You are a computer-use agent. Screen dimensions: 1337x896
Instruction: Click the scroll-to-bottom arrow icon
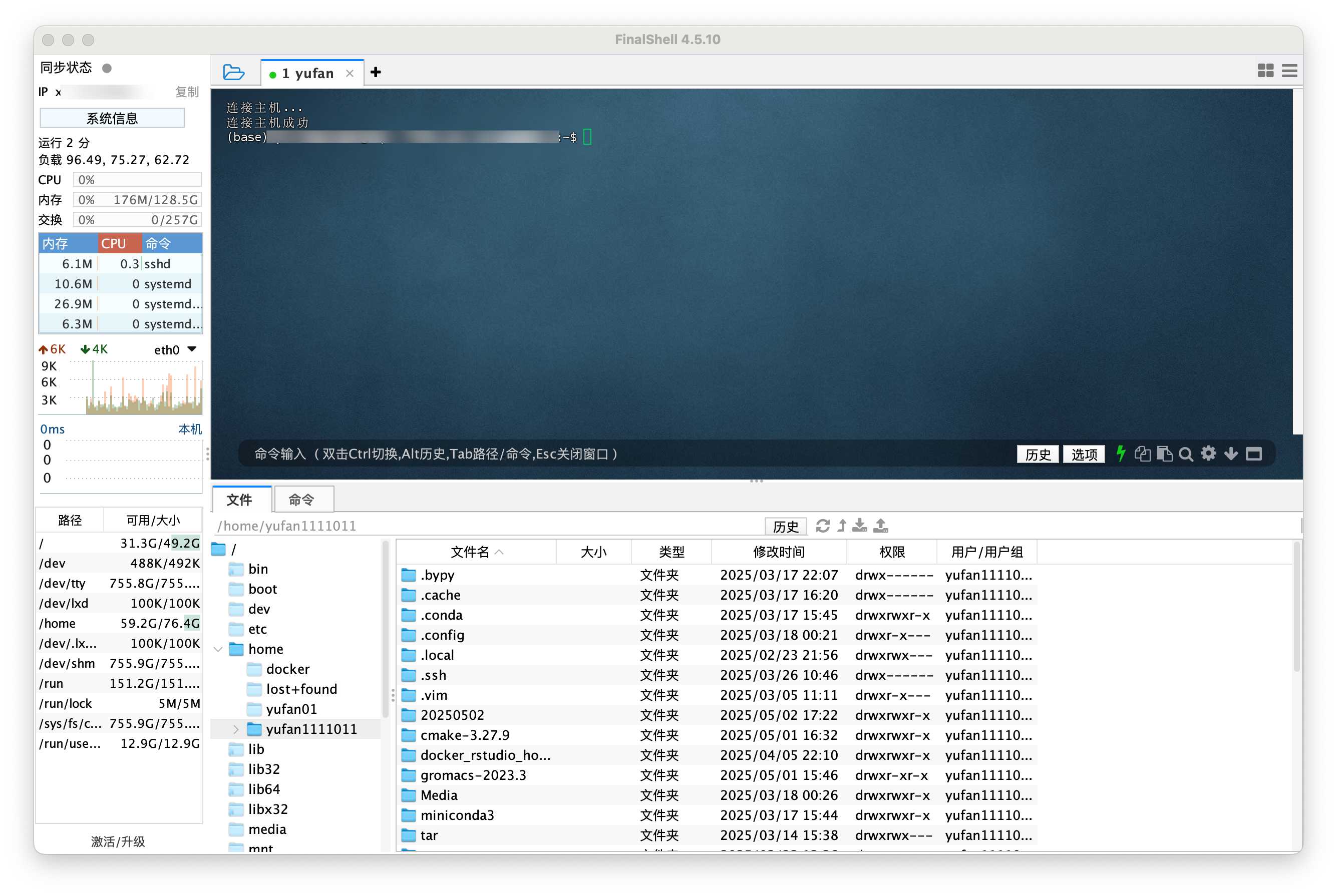1231,455
